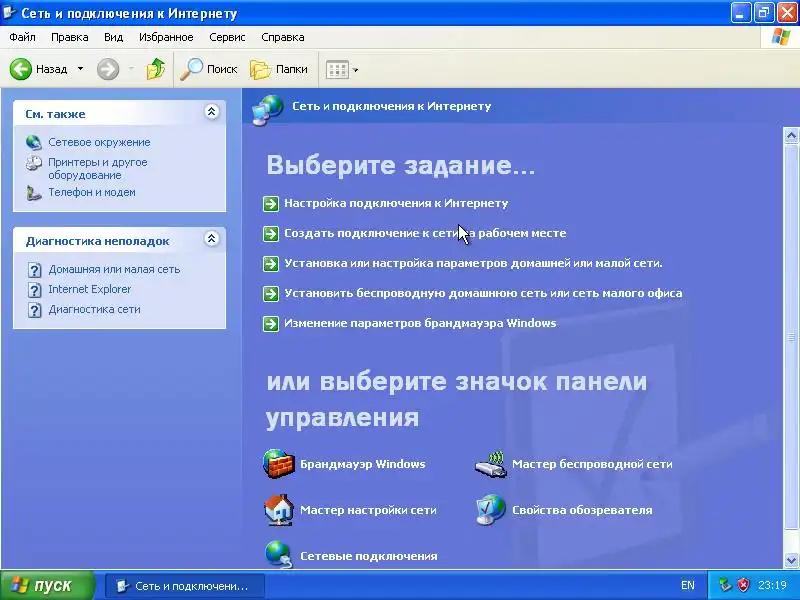This screenshot has height=600, width=800.
Task: Click the Свойства обозревателя icon
Action: coord(490,510)
